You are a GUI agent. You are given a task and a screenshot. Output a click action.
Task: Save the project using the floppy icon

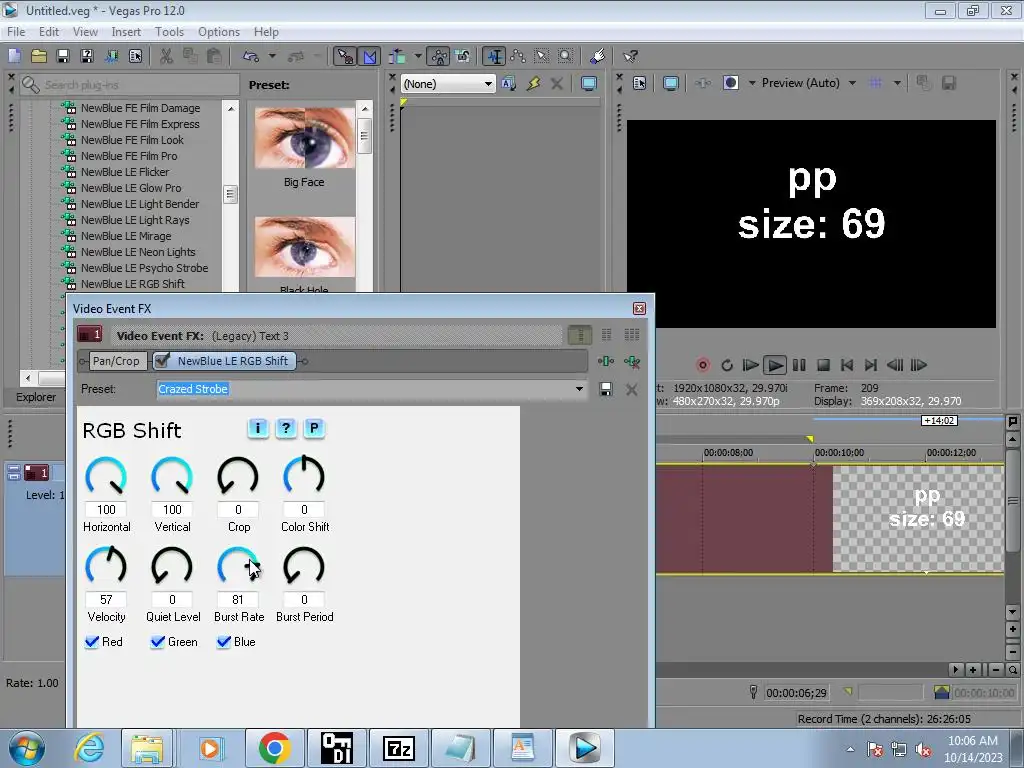click(63, 56)
